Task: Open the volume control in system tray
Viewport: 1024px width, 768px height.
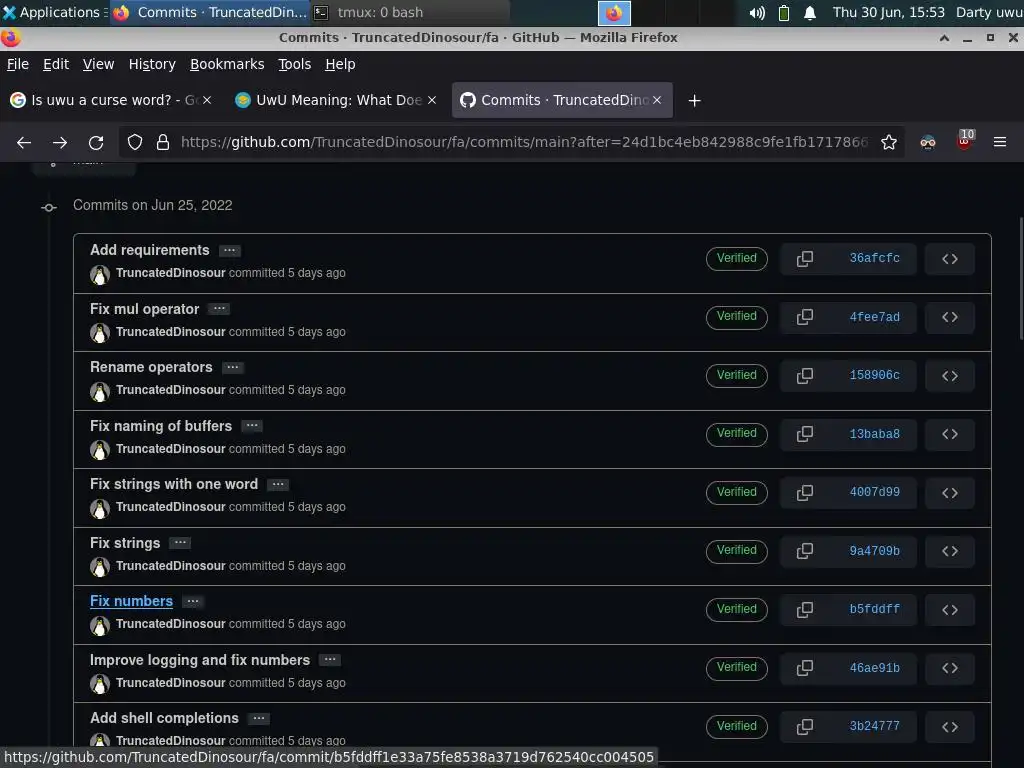Action: point(756,13)
